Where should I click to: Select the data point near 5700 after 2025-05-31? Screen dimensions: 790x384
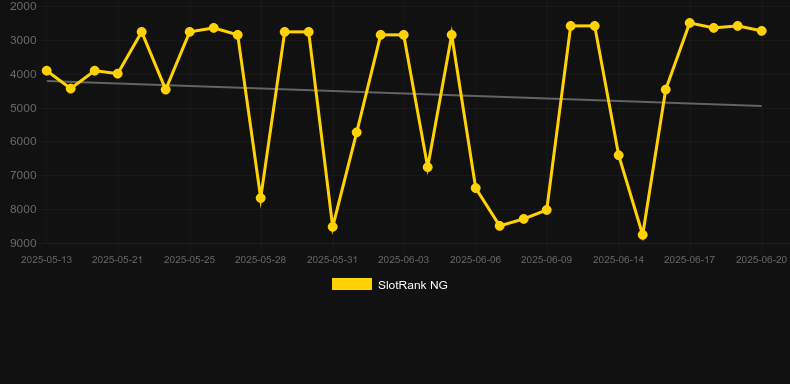tap(357, 133)
